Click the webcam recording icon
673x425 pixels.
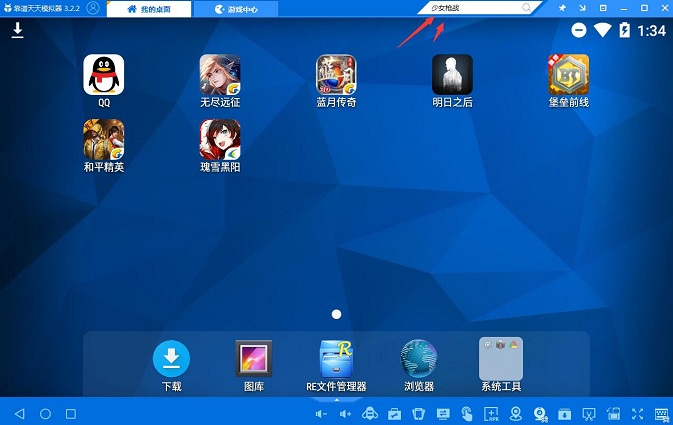540,414
